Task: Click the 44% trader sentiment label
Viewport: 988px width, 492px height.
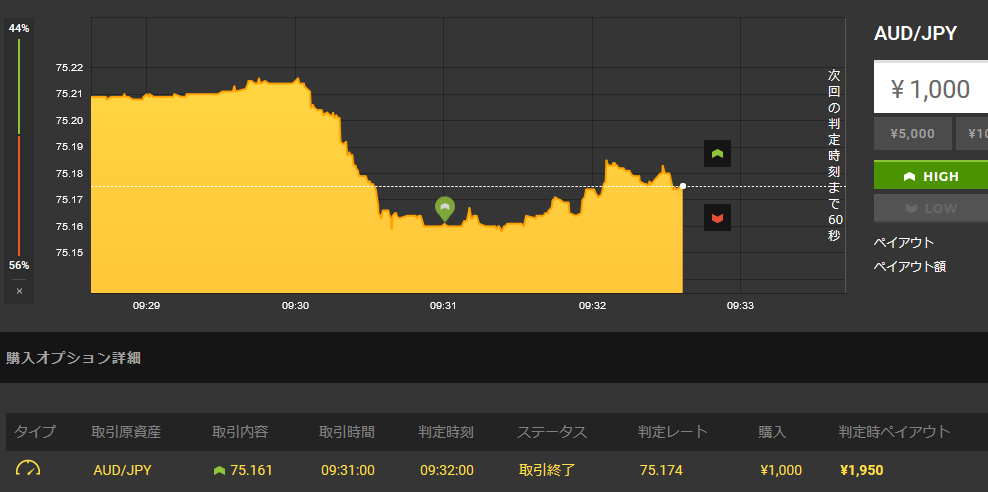Action: [x=19, y=28]
